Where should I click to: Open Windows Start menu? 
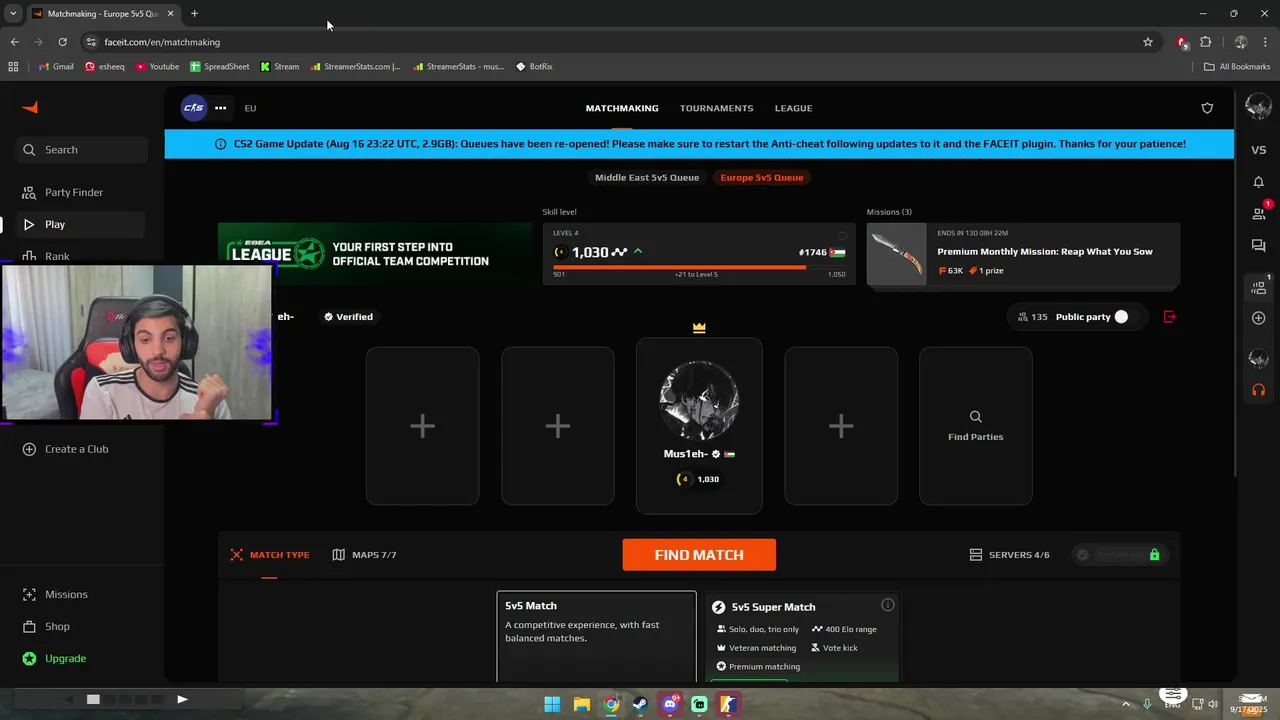552,704
